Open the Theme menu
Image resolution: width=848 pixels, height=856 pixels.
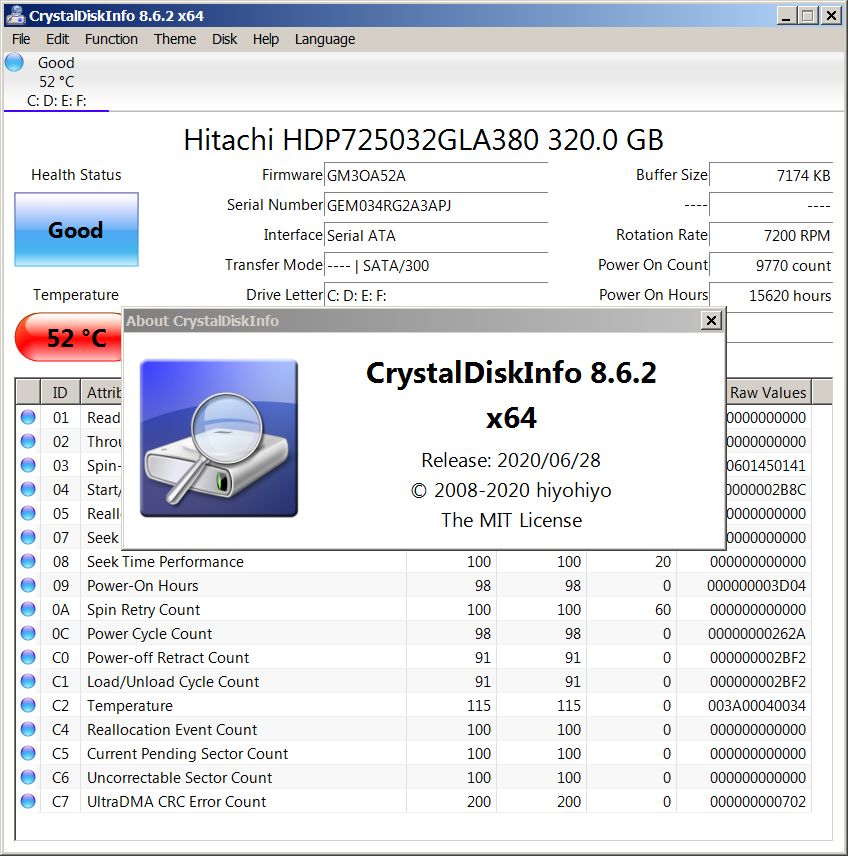(175, 39)
